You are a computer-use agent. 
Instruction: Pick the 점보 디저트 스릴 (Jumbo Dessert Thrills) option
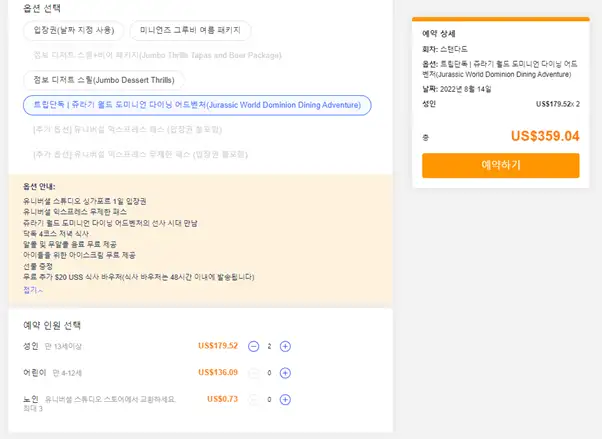point(104,80)
